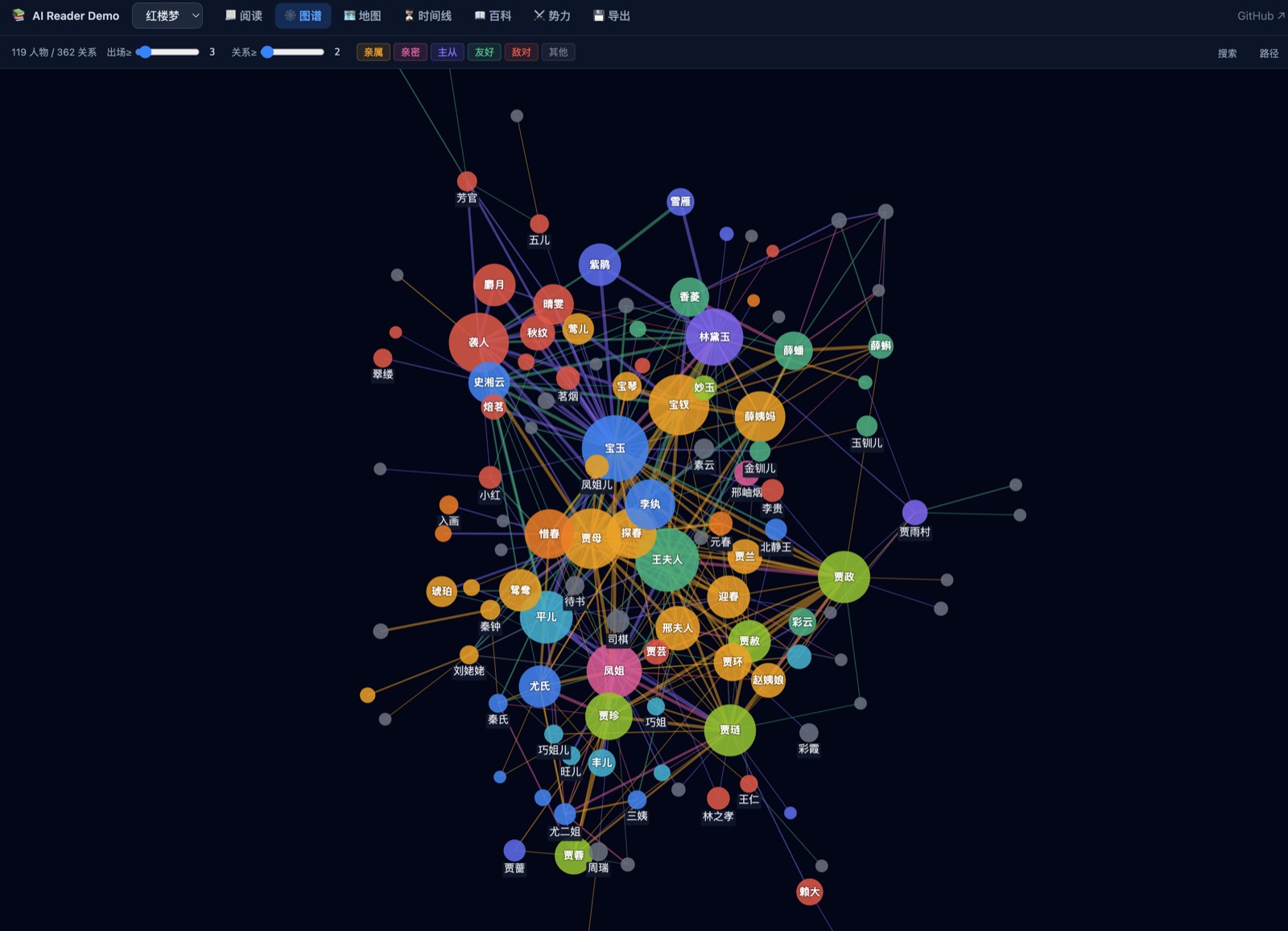
Task: Click the 搜索 search button
Action: pos(1227,53)
